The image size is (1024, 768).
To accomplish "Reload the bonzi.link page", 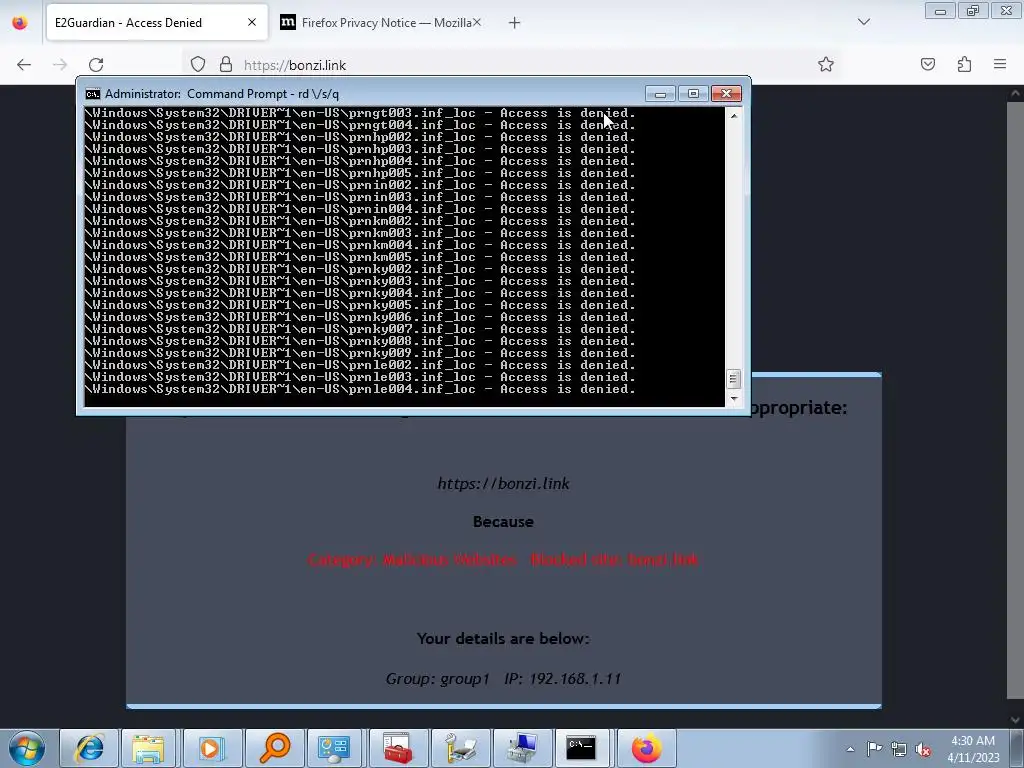I will tap(96, 65).
